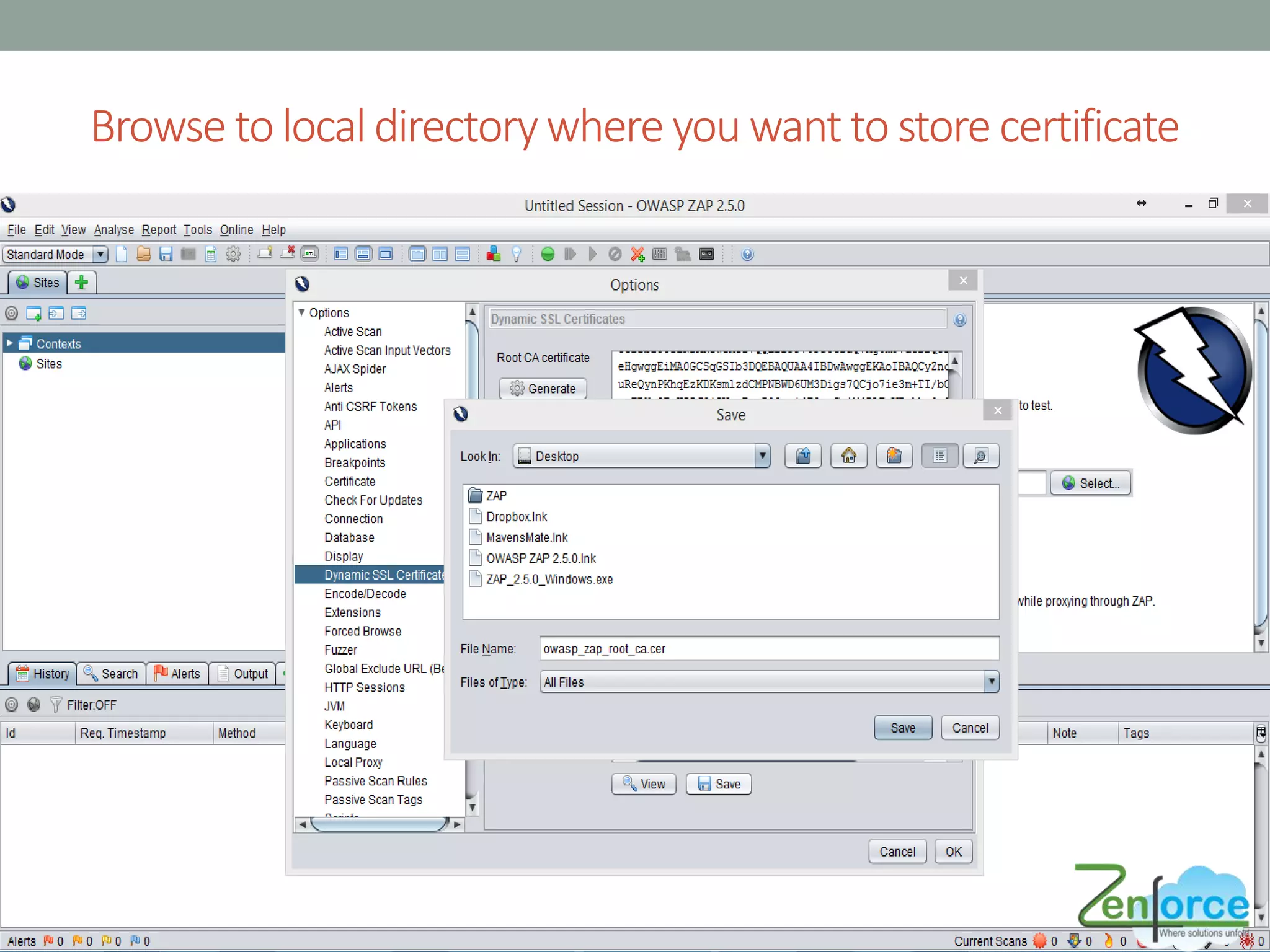Click the View certificate button
The height and width of the screenshot is (952, 1270).
644,784
